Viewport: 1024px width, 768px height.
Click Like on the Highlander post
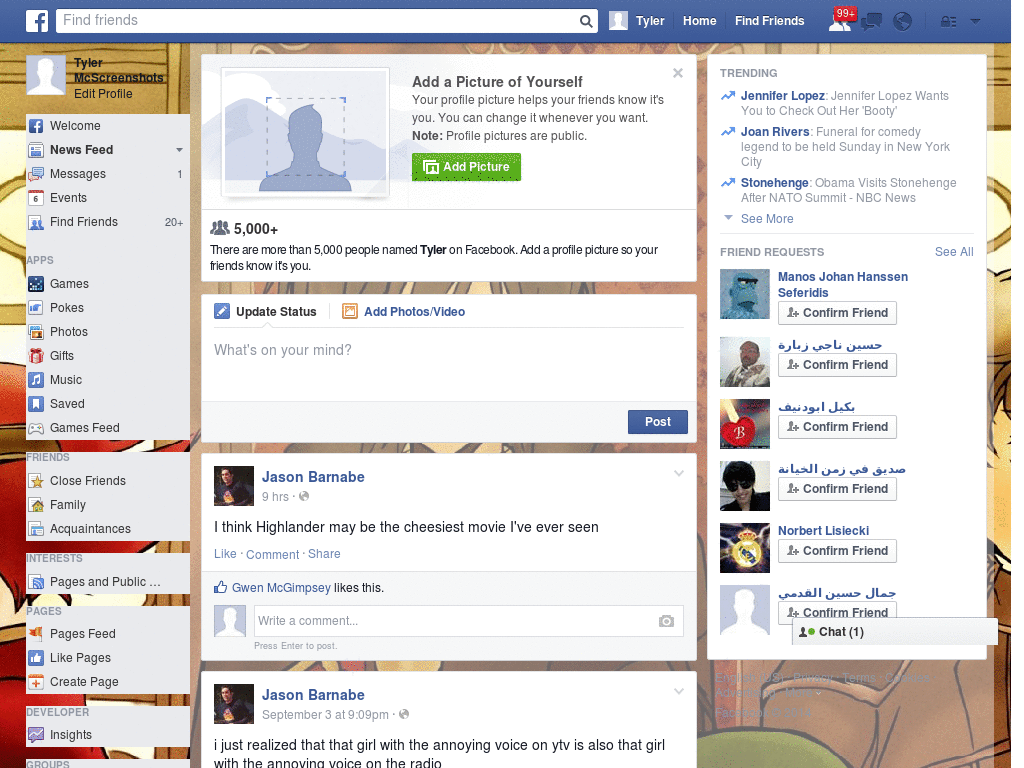225,554
